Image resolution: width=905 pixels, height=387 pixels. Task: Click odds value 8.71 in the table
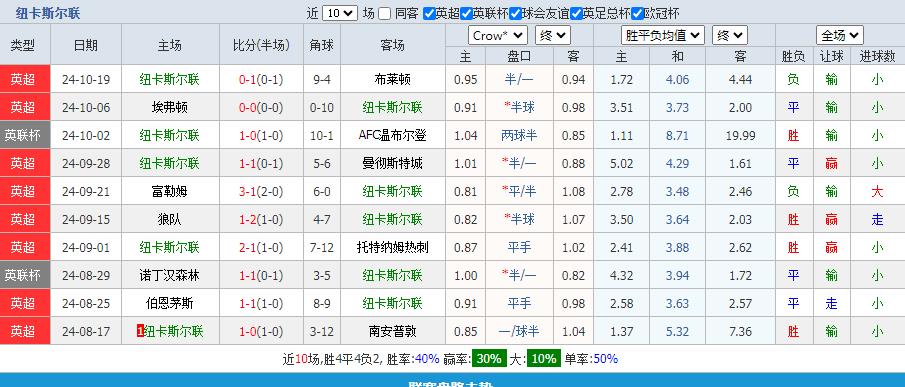(x=677, y=136)
